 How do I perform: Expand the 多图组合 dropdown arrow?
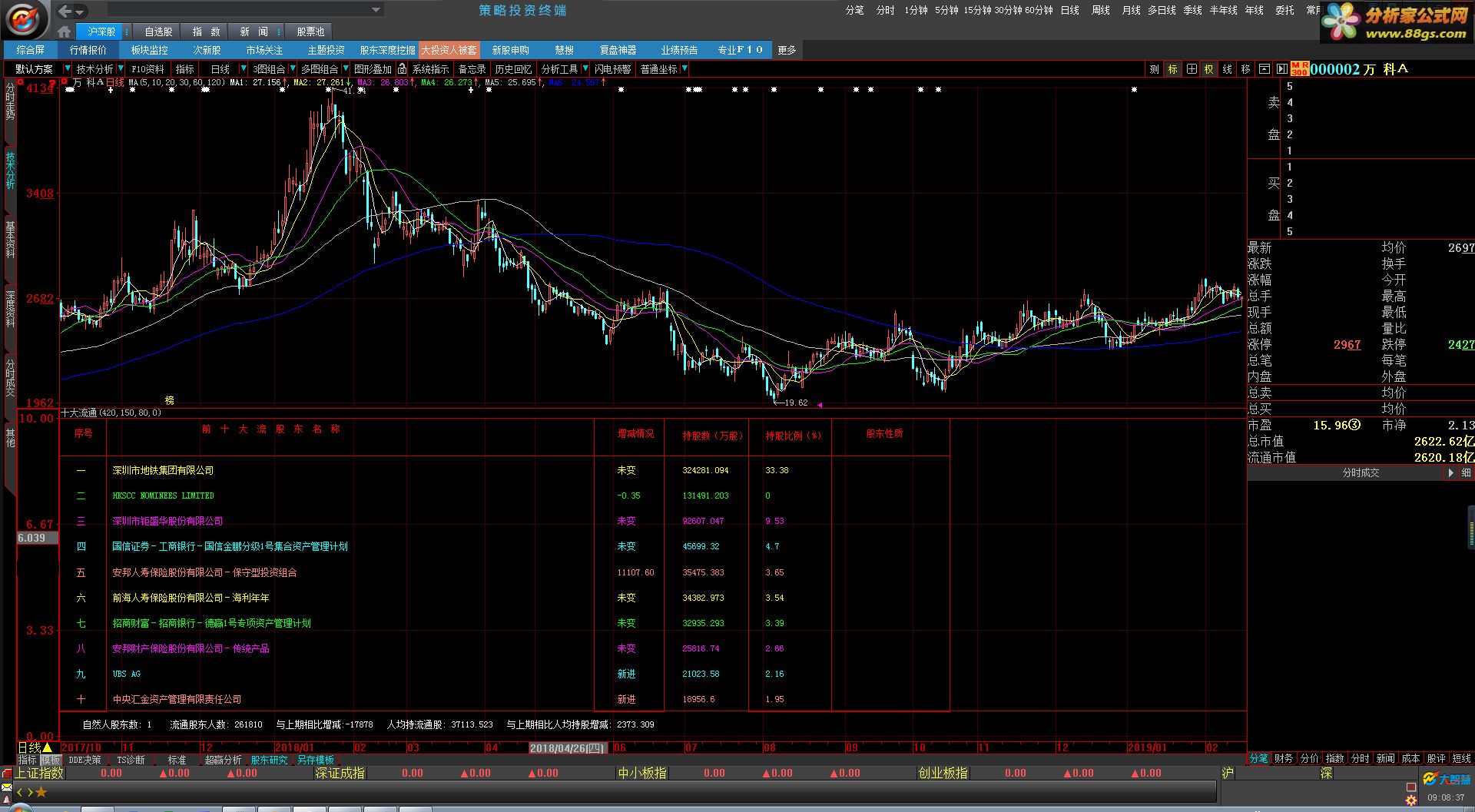pyautogui.click(x=346, y=68)
